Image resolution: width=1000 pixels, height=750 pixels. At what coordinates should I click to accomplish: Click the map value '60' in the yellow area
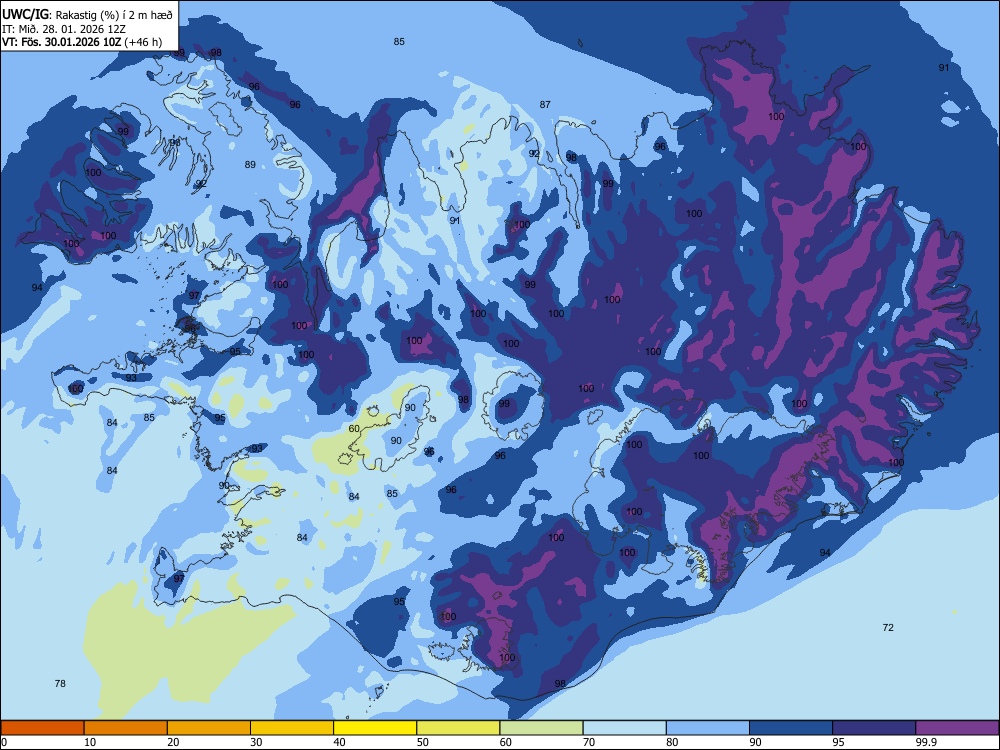(354, 429)
